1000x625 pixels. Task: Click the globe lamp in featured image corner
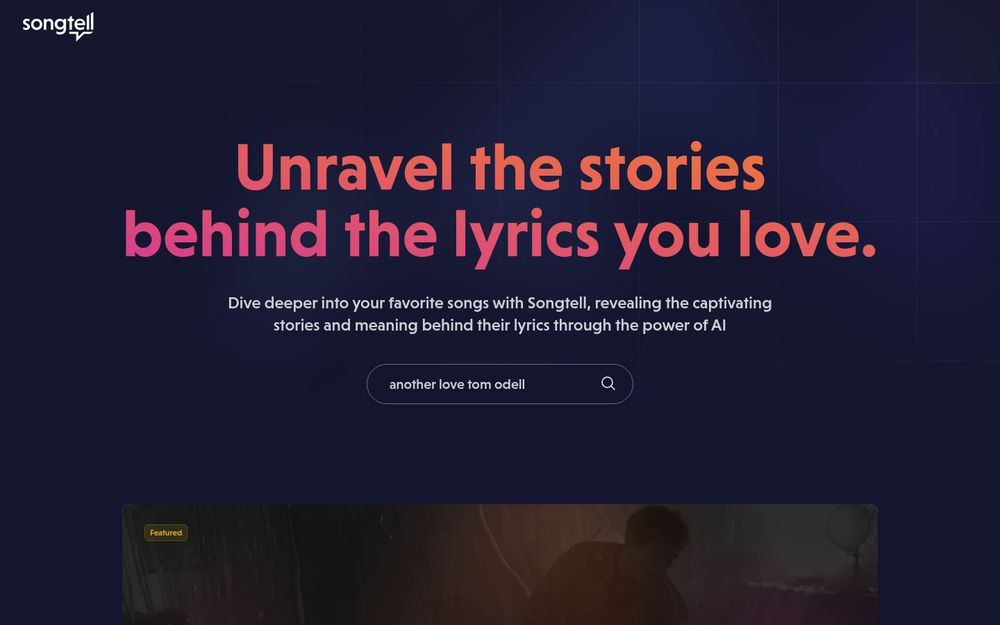pos(850,528)
